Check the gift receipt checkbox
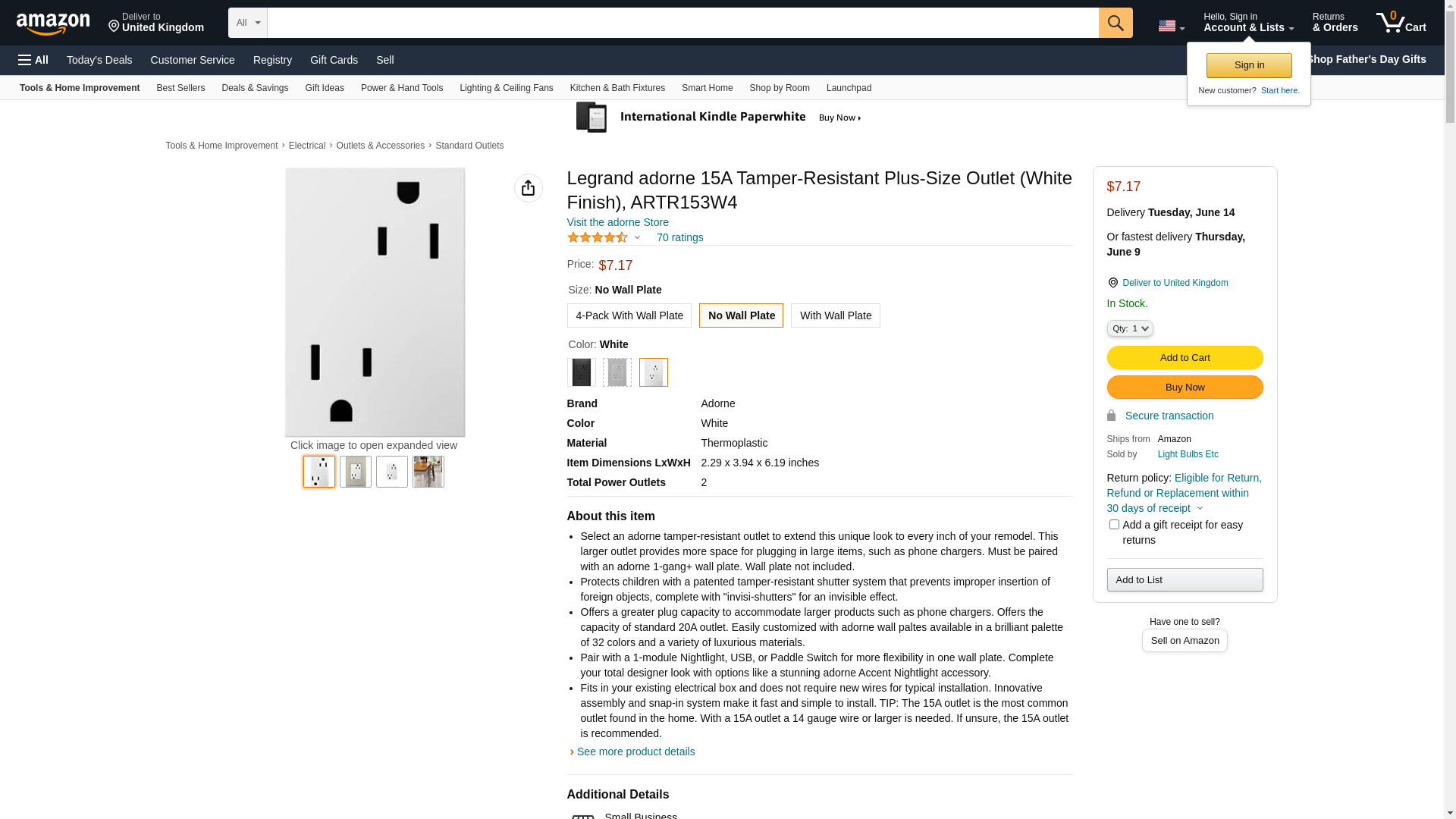Image resolution: width=1456 pixels, height=819 pixels. point(1114,525)
